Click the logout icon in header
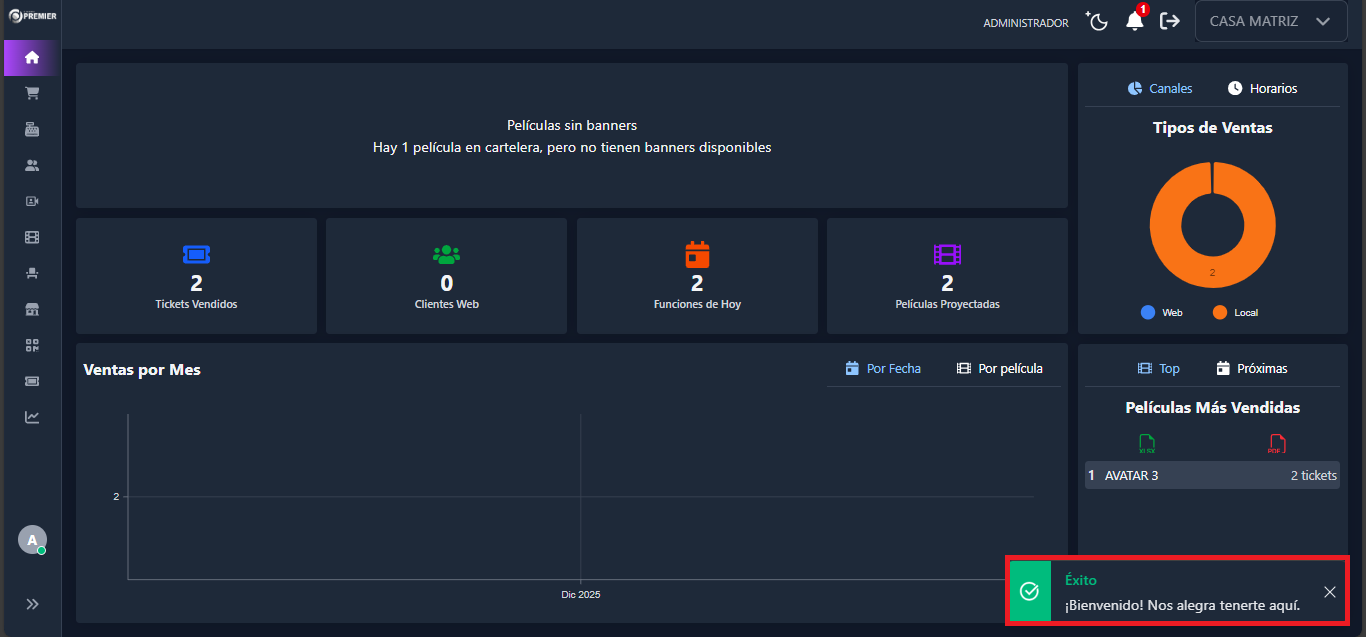Image resolution: width=1366 pixels, height=637 pixels. click(x=1169, y=21)
